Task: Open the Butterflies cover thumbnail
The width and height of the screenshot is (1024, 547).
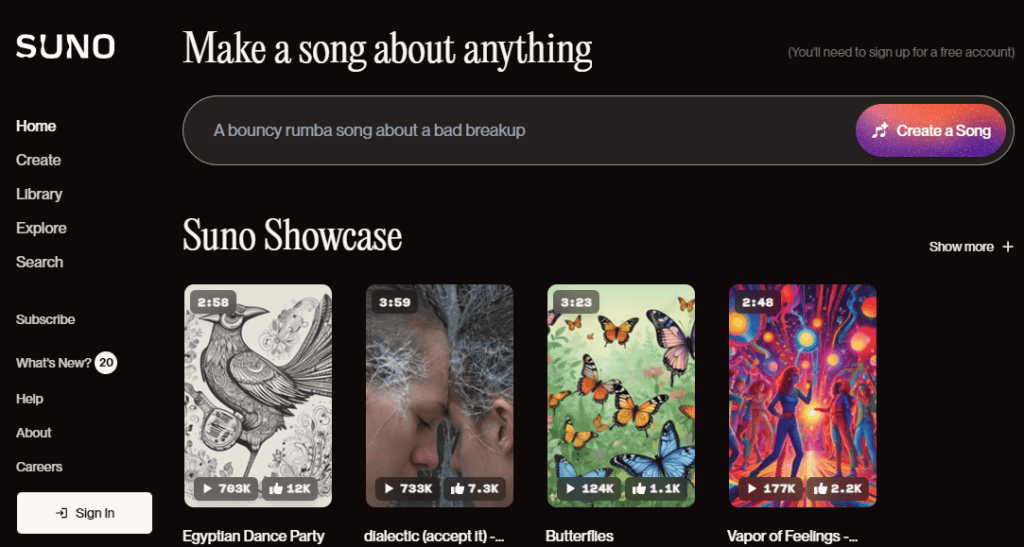Action: click(621, 380)
